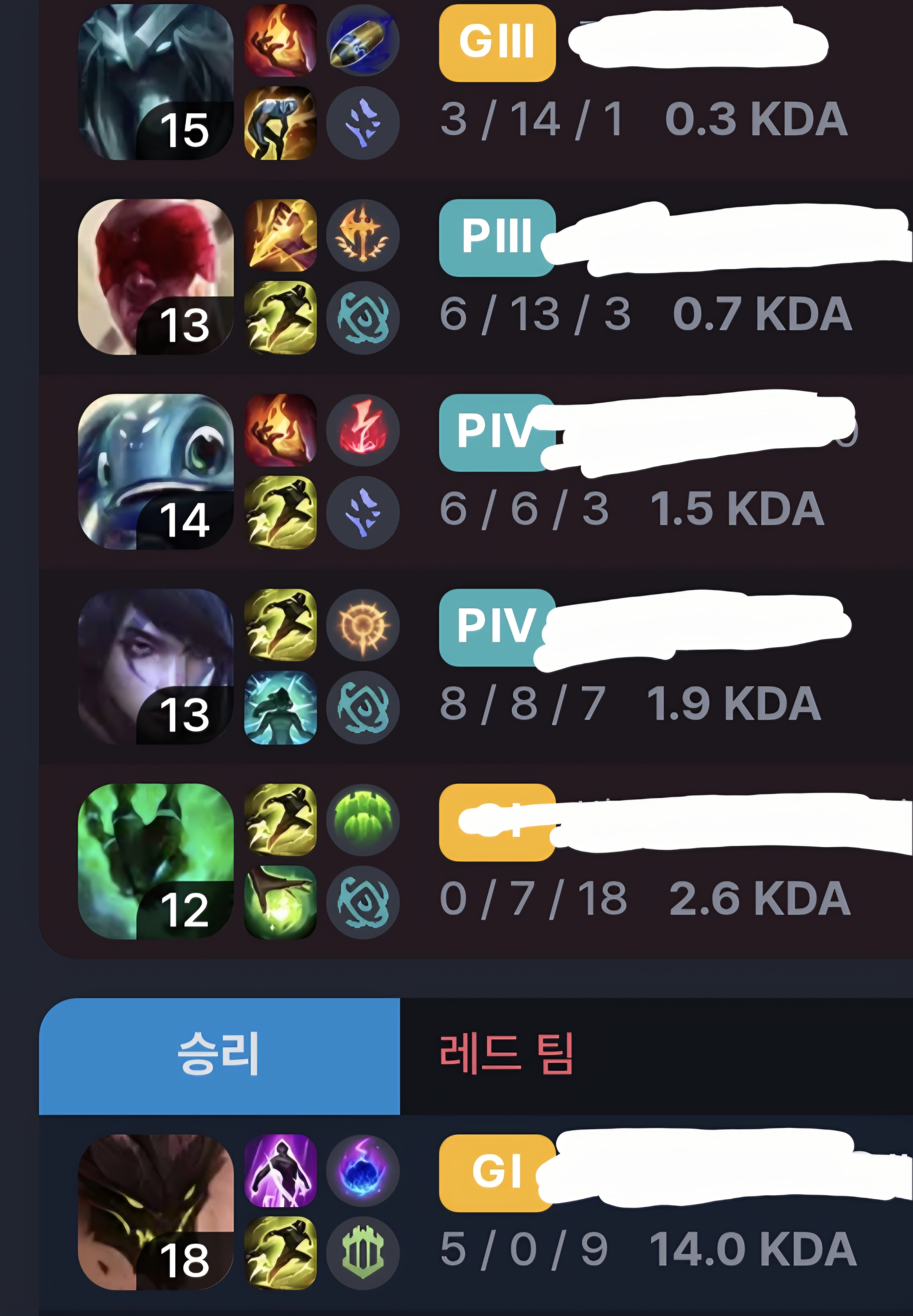Select the red-haired level 13 champion portrait
Screen dimensions: 913x1316
[156, 277]
